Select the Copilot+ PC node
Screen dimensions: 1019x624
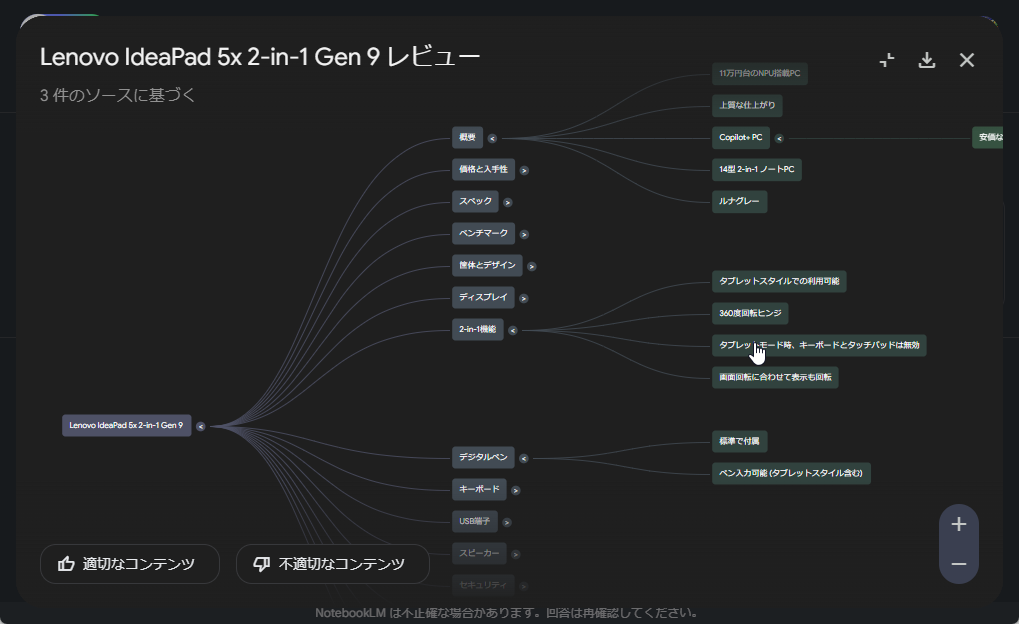[741, 137]
